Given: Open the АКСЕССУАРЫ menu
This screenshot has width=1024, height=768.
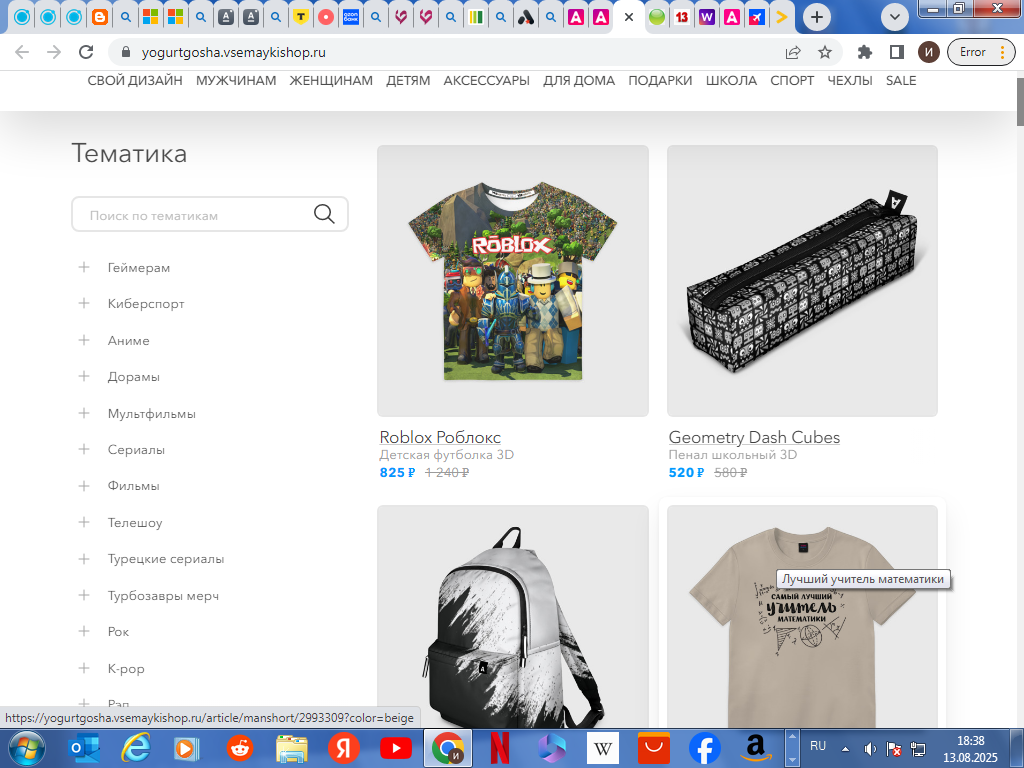Looking at the screenshot, I should (487, 80).
